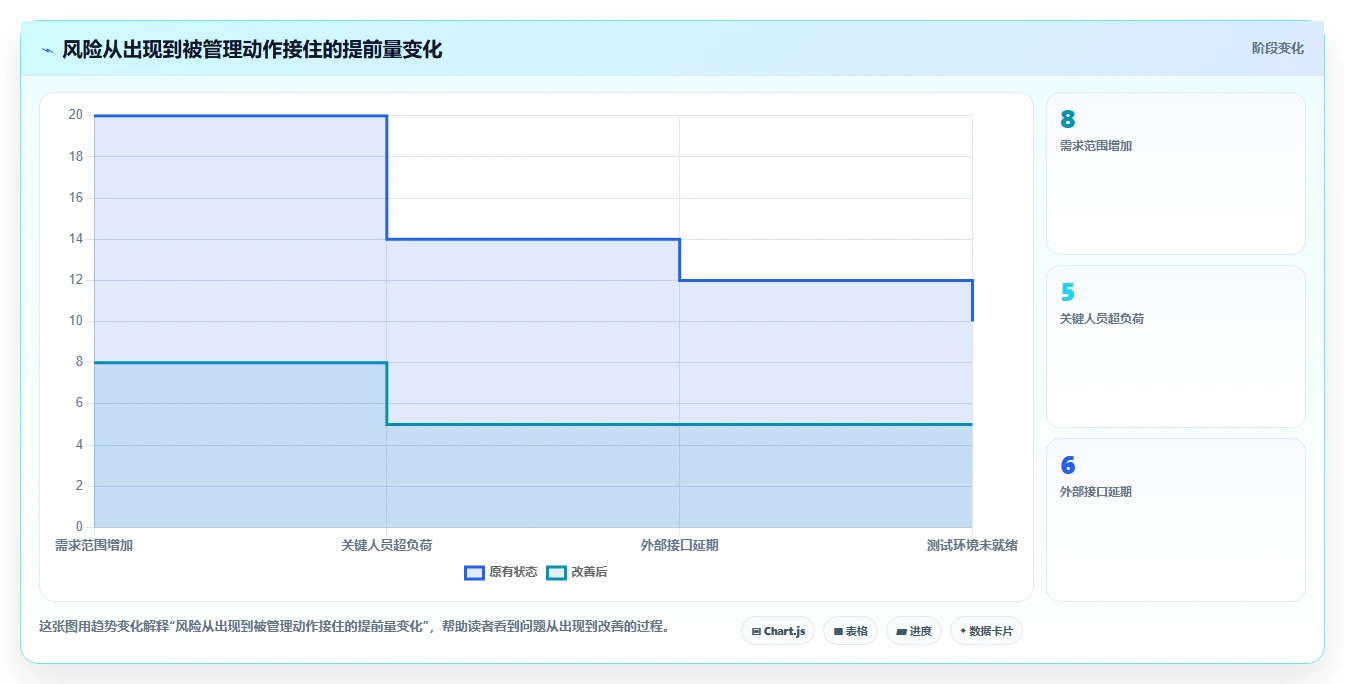Click the chart title 风险从出现到被管理动作接住的提前量变化
Screen dimensions: 1345x684
pos(252,49)
